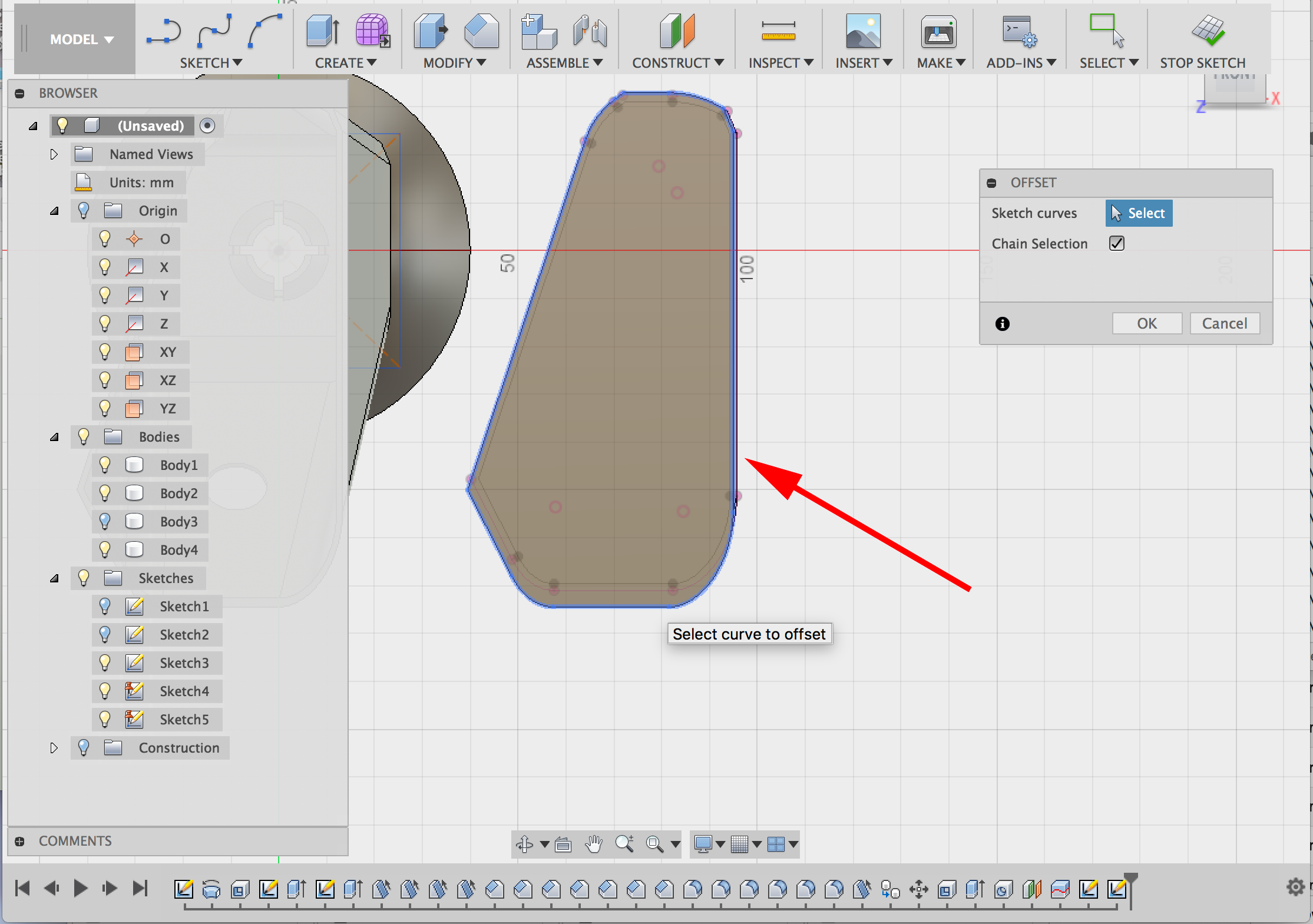Collapse the Sketches folder

click(54, 578)
